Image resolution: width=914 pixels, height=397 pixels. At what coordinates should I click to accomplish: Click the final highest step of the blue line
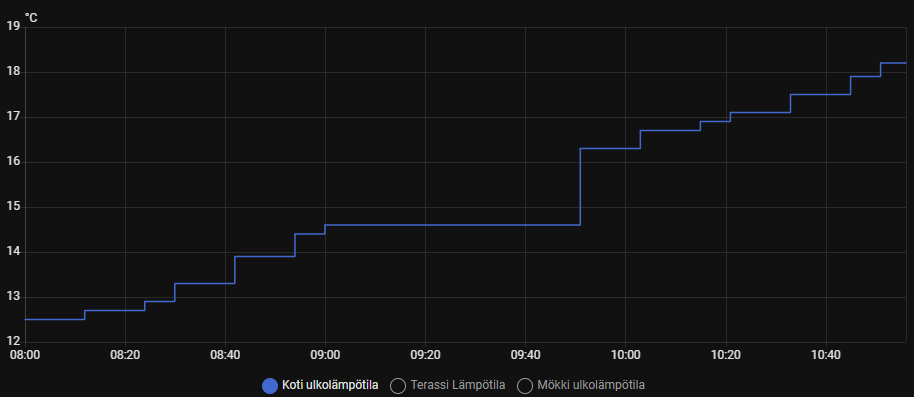point(894,62)
